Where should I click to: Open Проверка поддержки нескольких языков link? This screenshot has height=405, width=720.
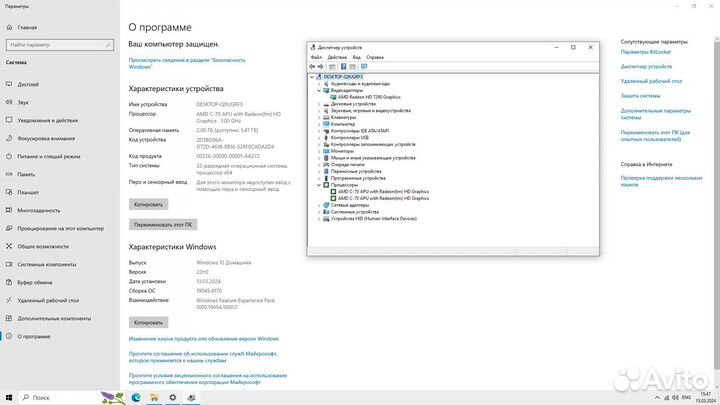click(662, 181)
